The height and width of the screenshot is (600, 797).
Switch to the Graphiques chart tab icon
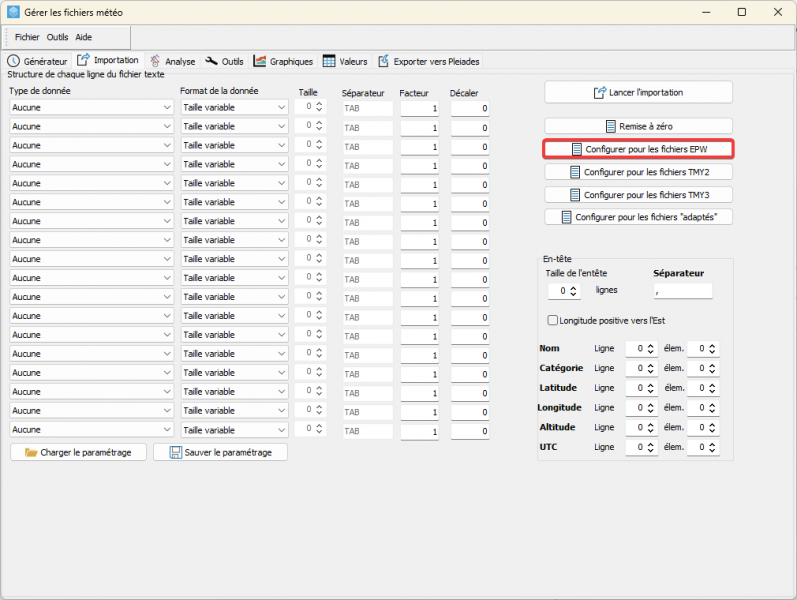point(260,61)
